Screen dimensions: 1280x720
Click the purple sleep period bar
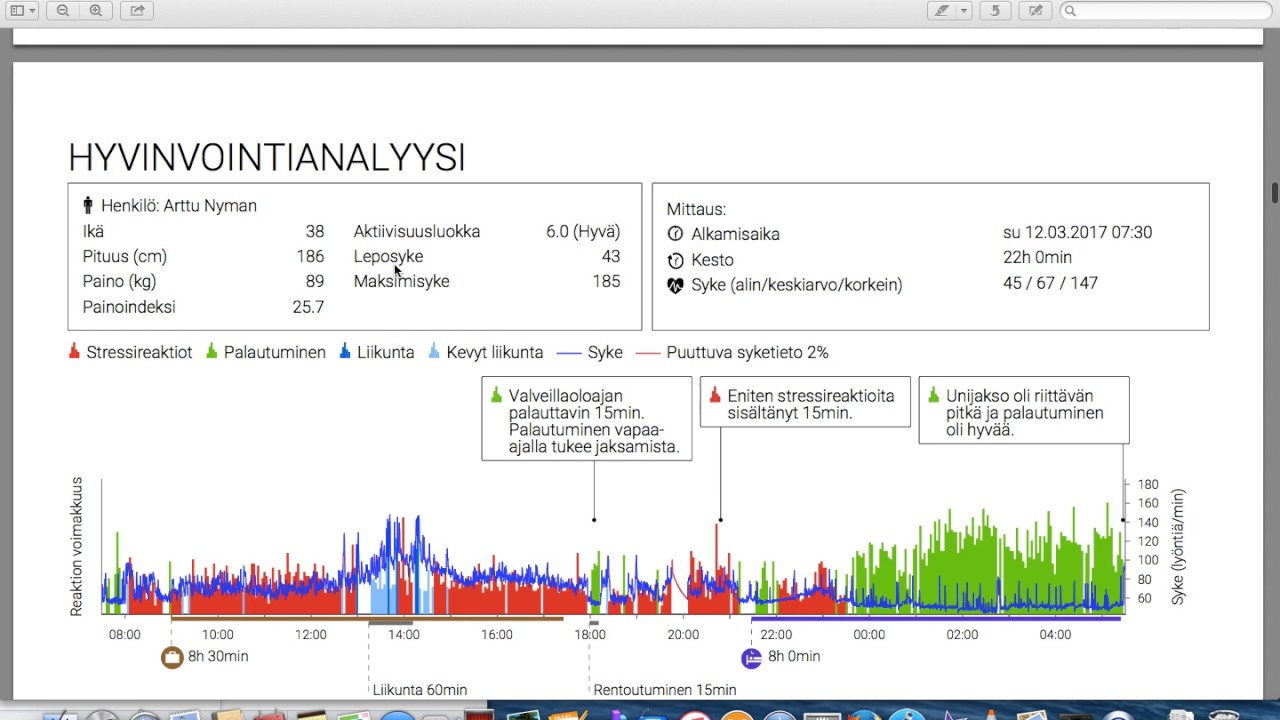pyautogui.click(x=936, y=619)
